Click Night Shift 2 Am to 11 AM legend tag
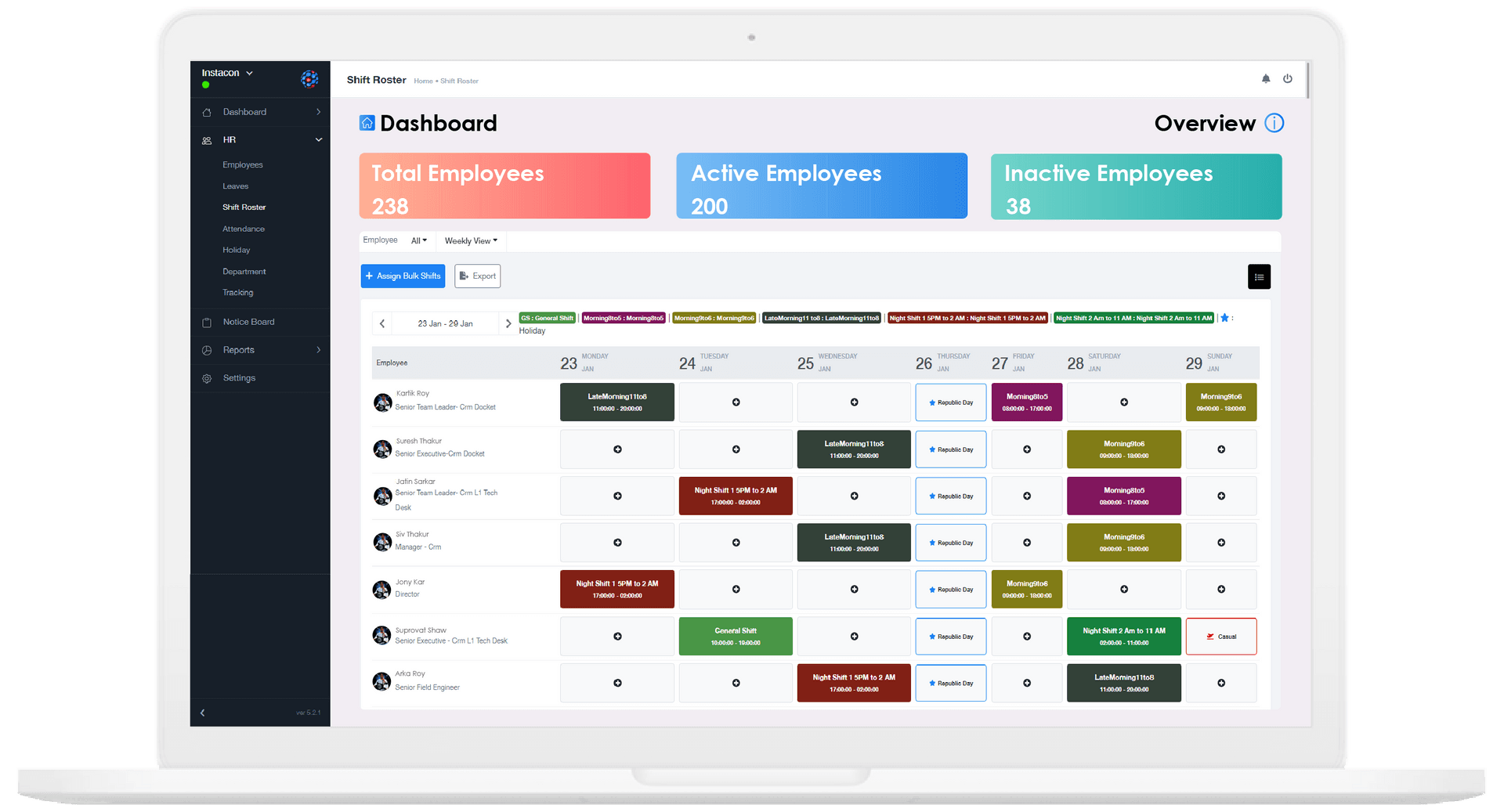 click(x=1134, y=318)
